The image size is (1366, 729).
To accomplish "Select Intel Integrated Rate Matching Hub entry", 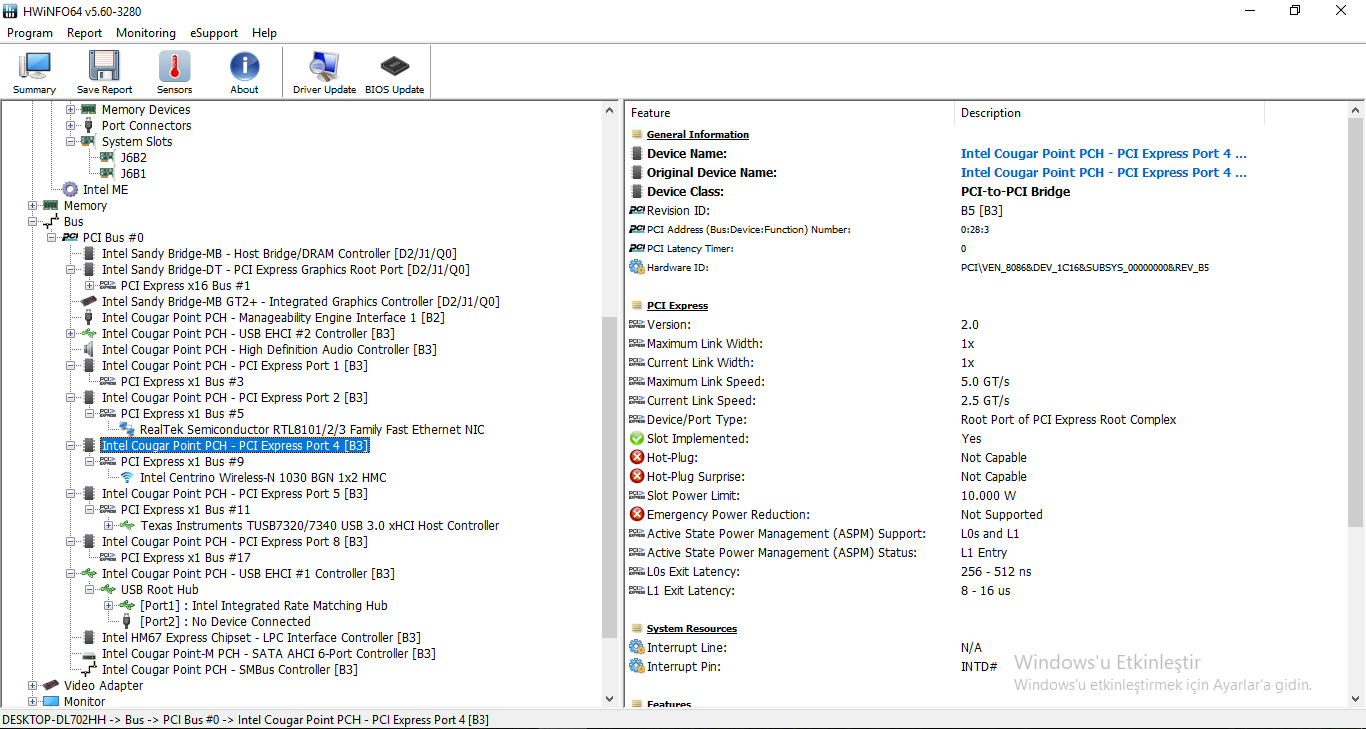I will pos(263,605).
